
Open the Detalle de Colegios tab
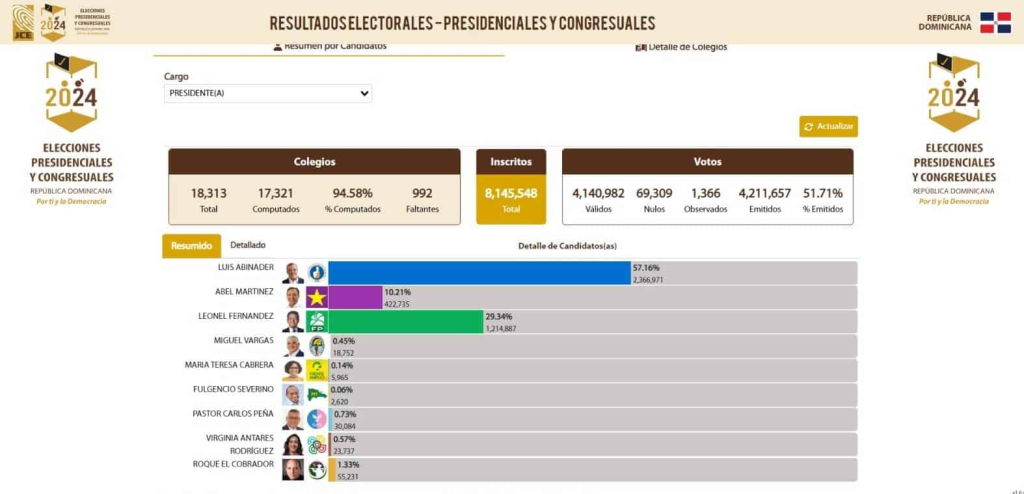coord(681,47)
